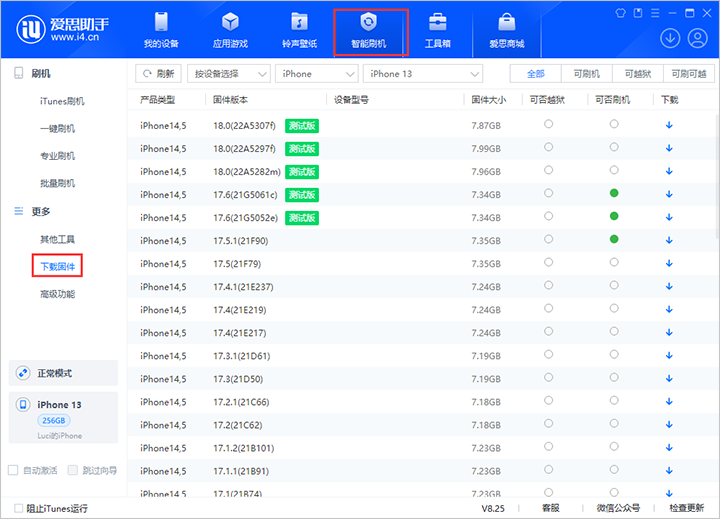Click the title bar square icon beside the skin icon
The width and height of the screenshot is (720, 519).
pos(638,13)
